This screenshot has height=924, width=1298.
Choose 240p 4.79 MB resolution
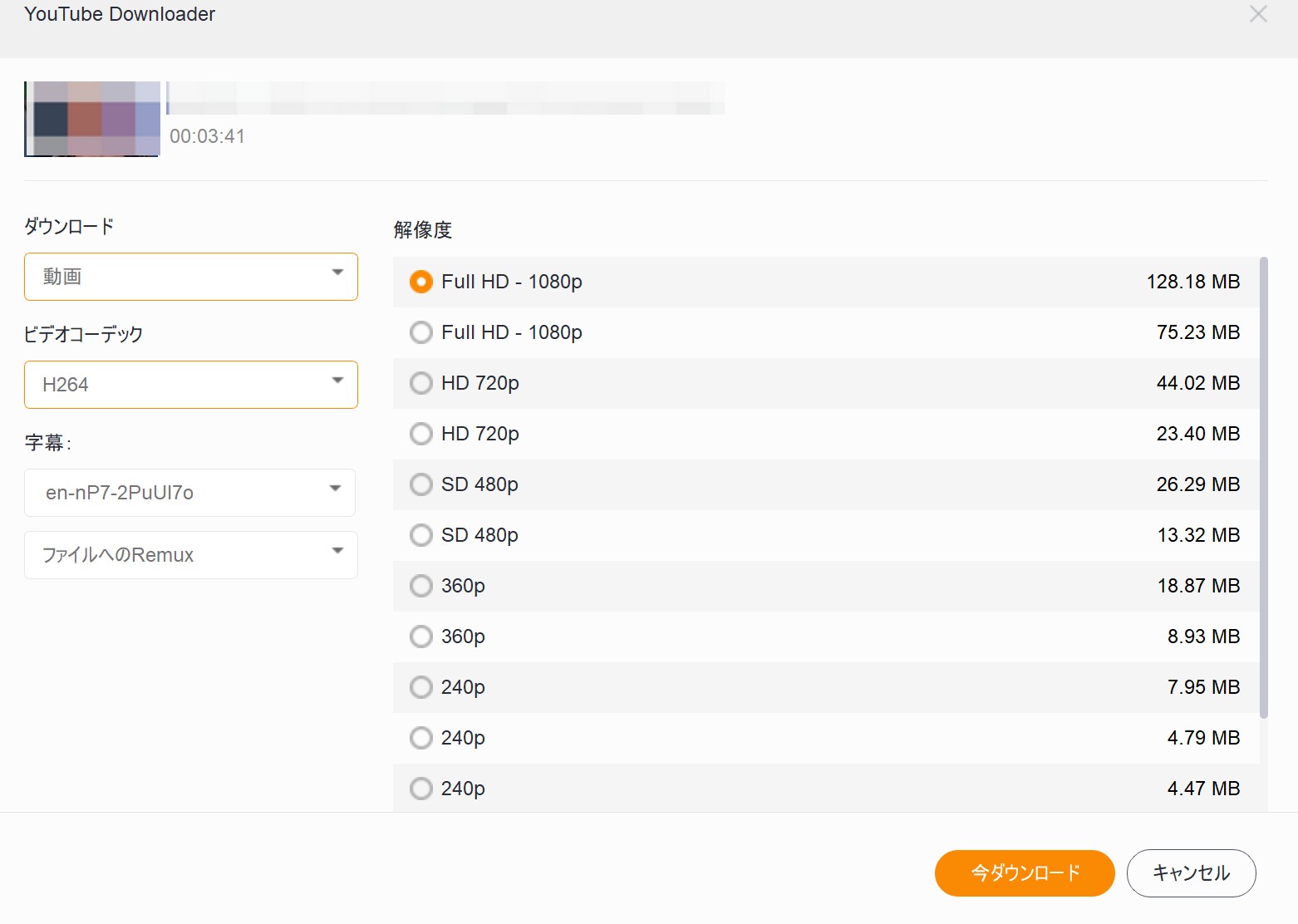tap(421, 739)
